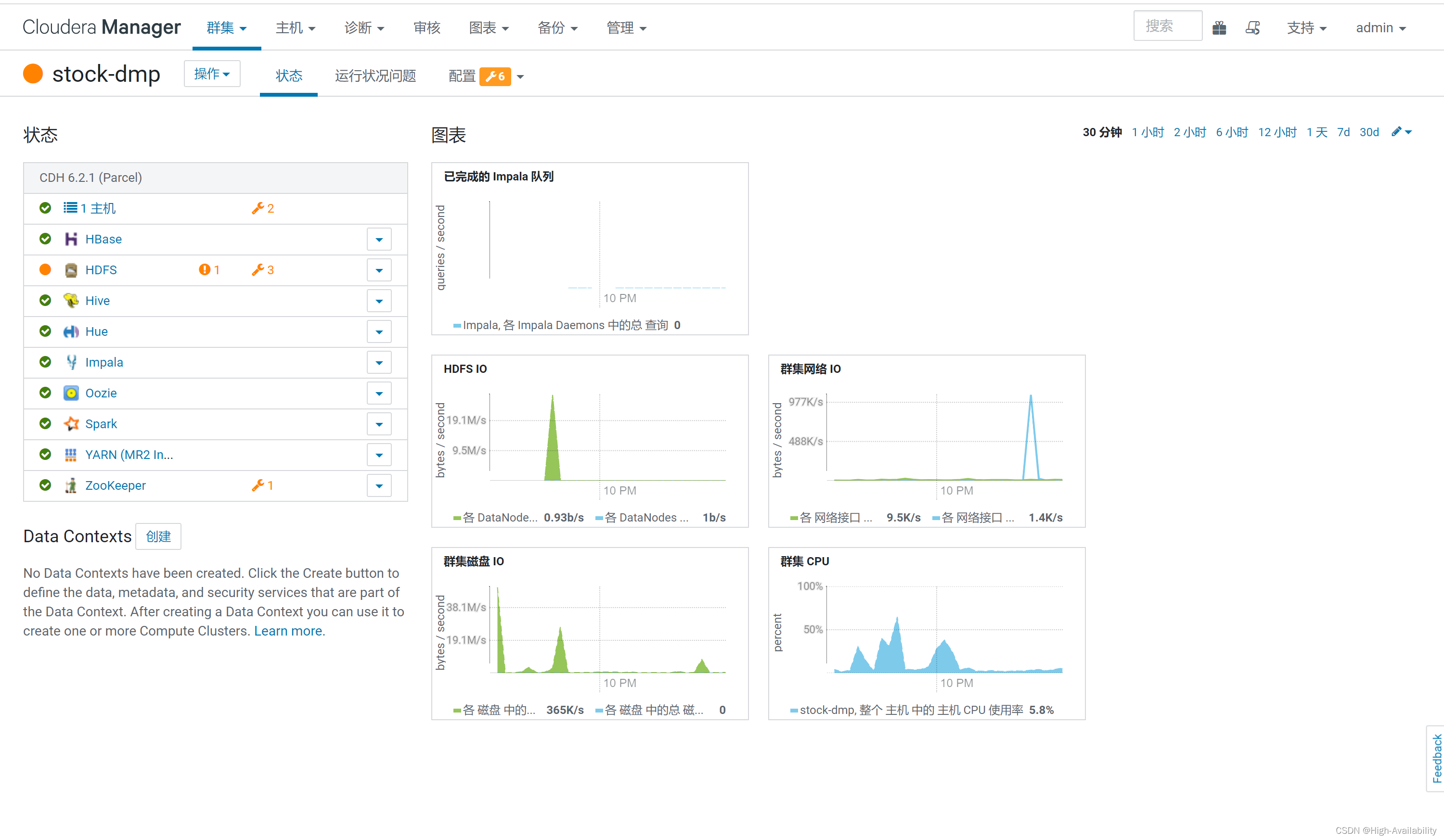Open the running commands icon beside search

(1252, 28)
